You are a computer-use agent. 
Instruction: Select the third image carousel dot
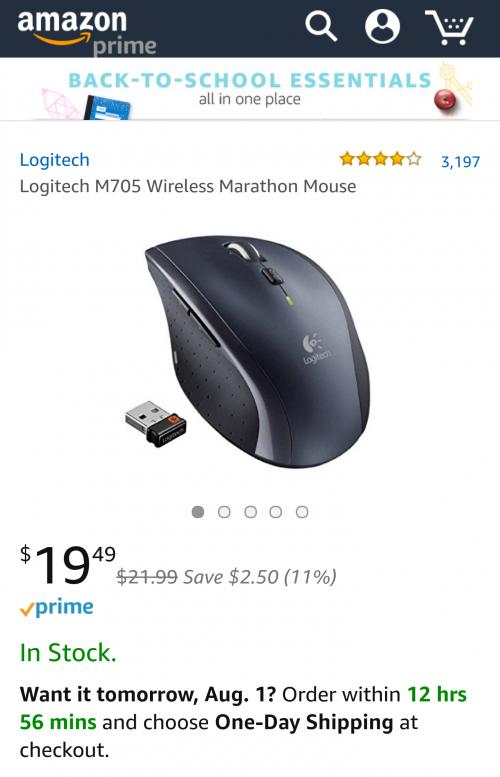click(250, 512)
